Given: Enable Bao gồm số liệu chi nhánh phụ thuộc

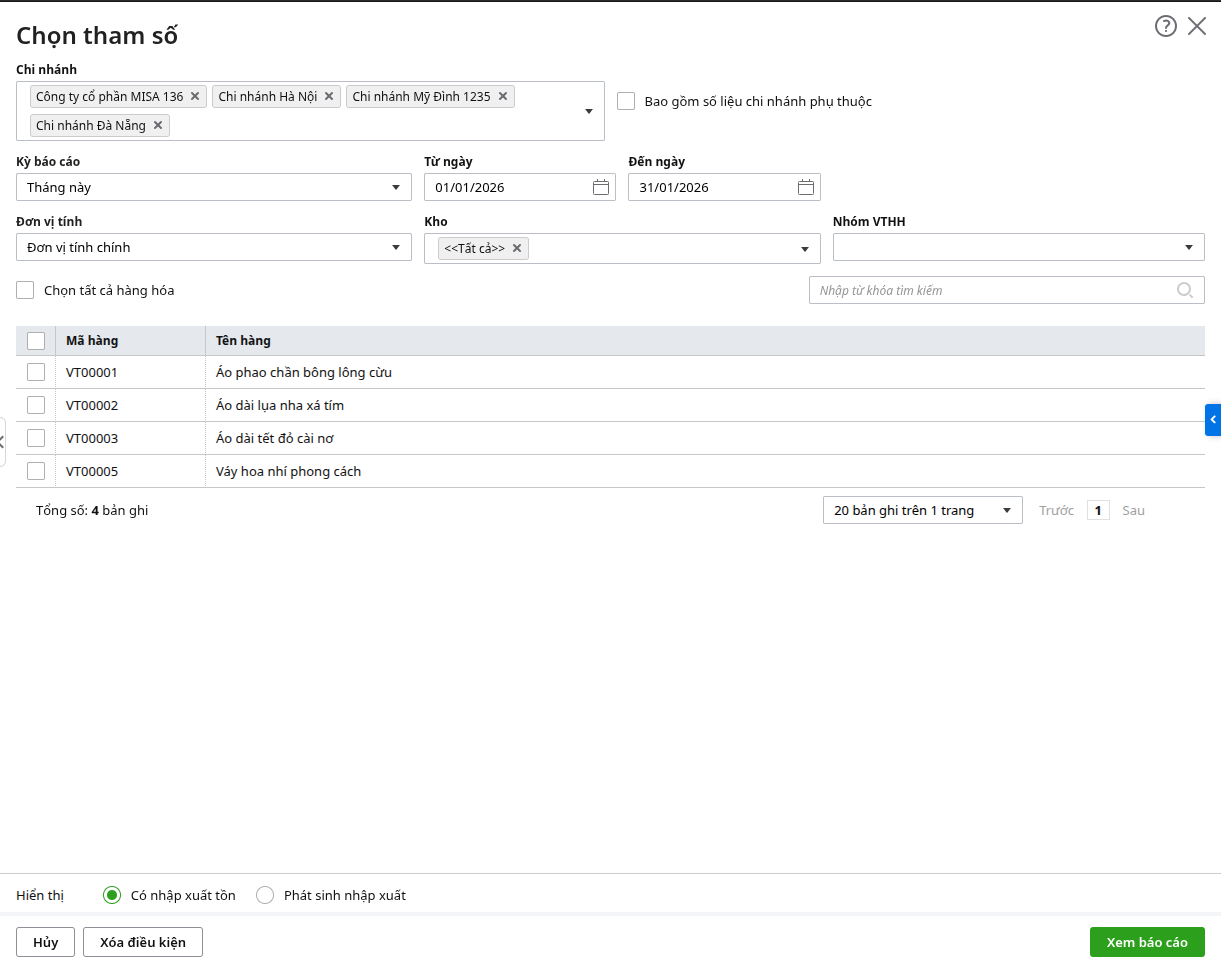Looking at the screenshot, I should (626, 101).
